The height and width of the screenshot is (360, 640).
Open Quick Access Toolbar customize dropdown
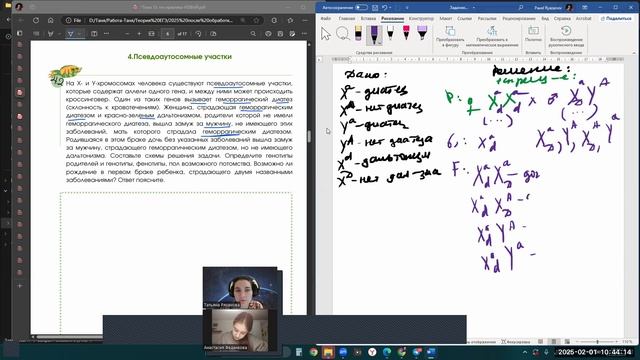coord(407,7)
